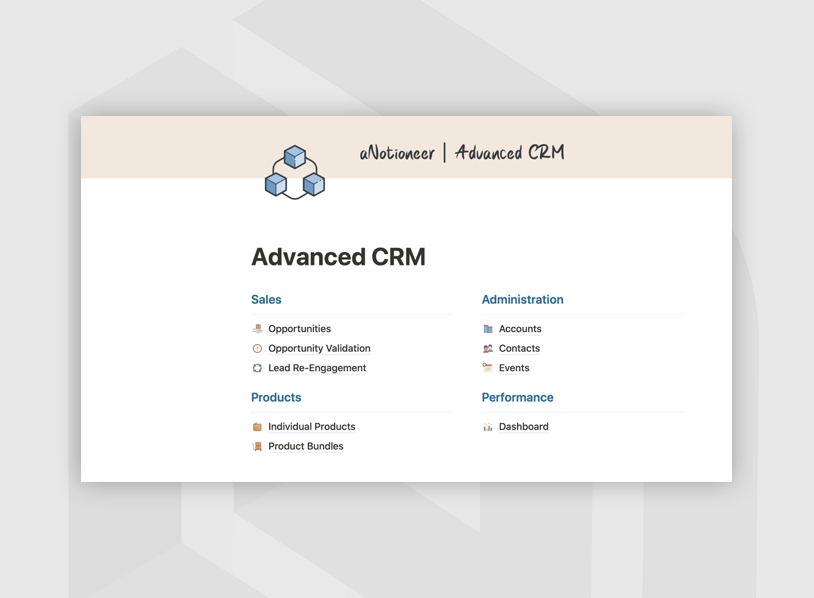Screen dimensions: 814x598
Task: Click the Dashboard chart icon
Action: pos(487,427)
